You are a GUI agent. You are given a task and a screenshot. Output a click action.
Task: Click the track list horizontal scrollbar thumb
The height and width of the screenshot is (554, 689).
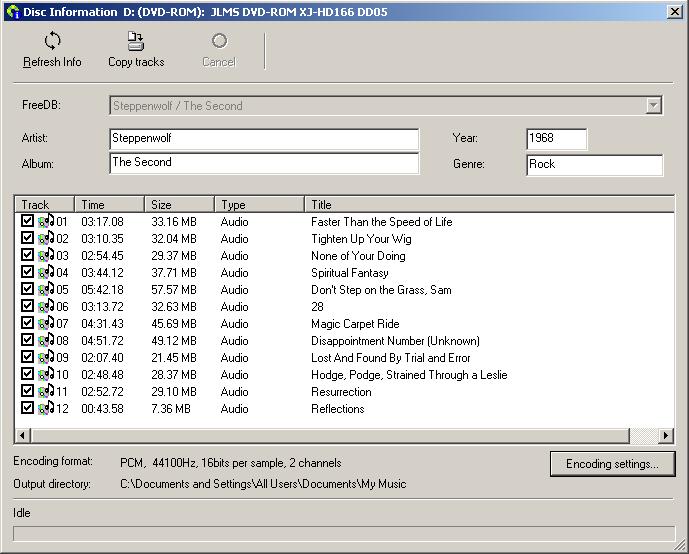(330, 435)
